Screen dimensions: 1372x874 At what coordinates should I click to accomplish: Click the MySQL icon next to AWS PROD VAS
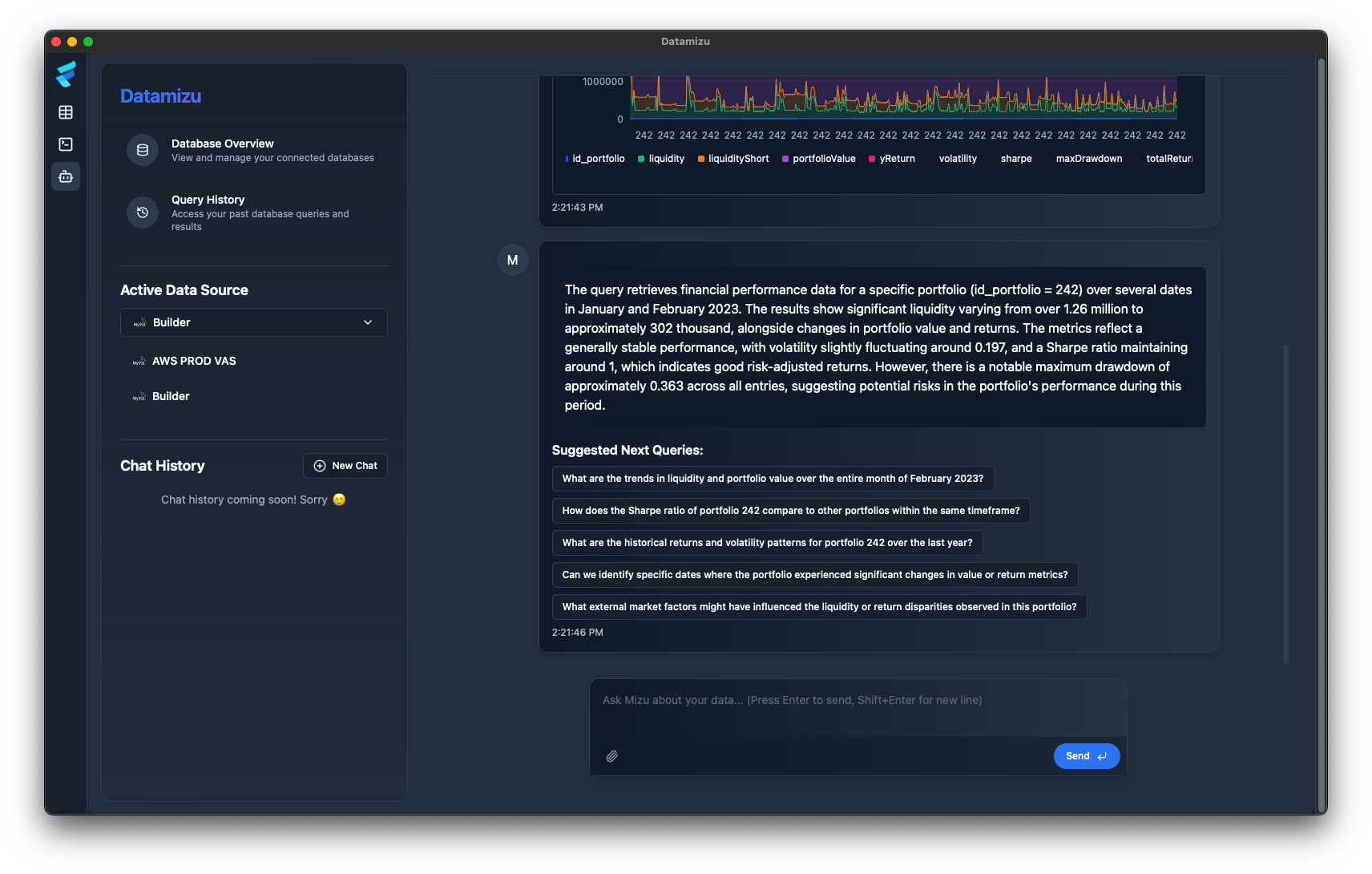coord(139,361)
